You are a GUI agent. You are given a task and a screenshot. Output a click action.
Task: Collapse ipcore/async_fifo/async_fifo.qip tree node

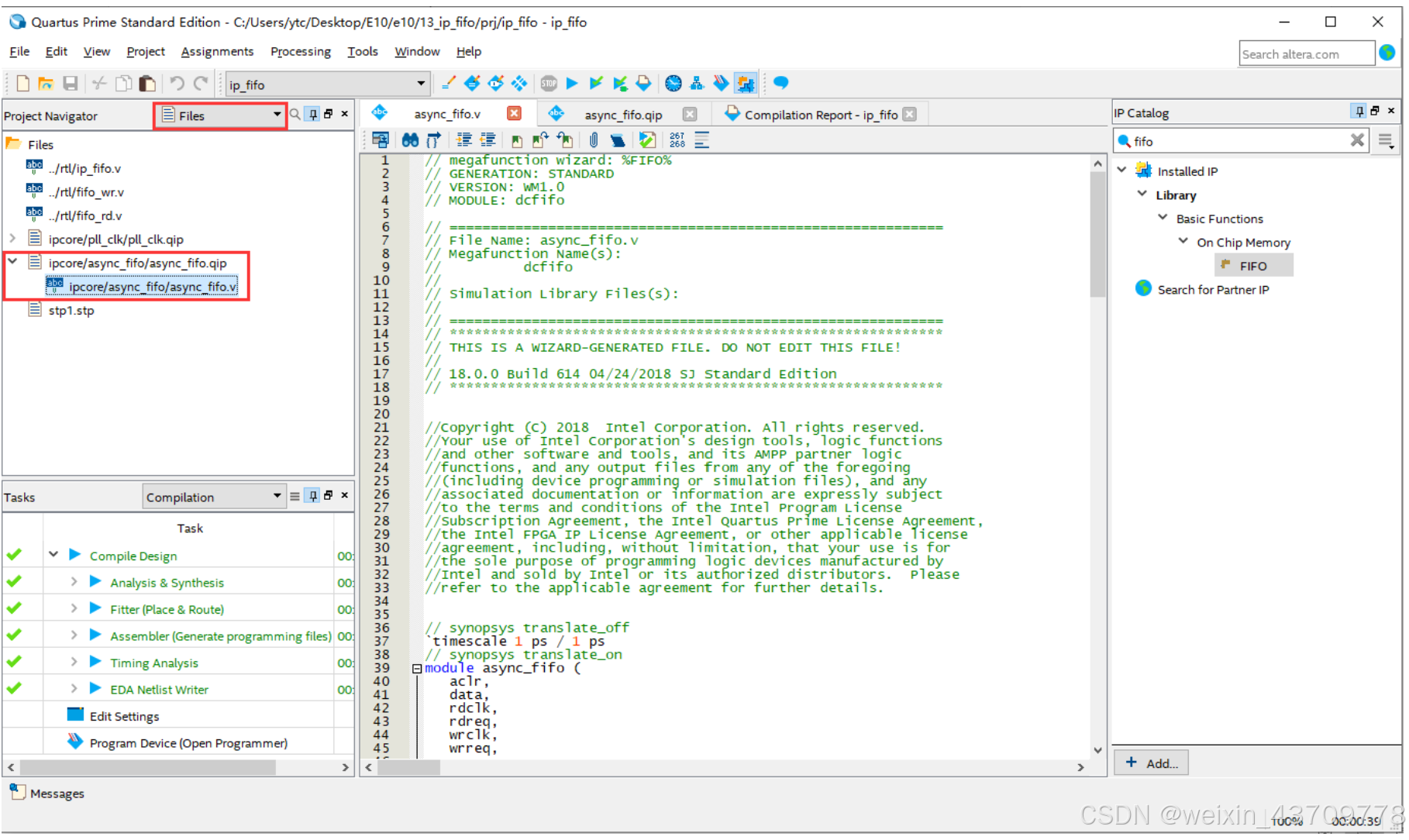pos(12,262)
